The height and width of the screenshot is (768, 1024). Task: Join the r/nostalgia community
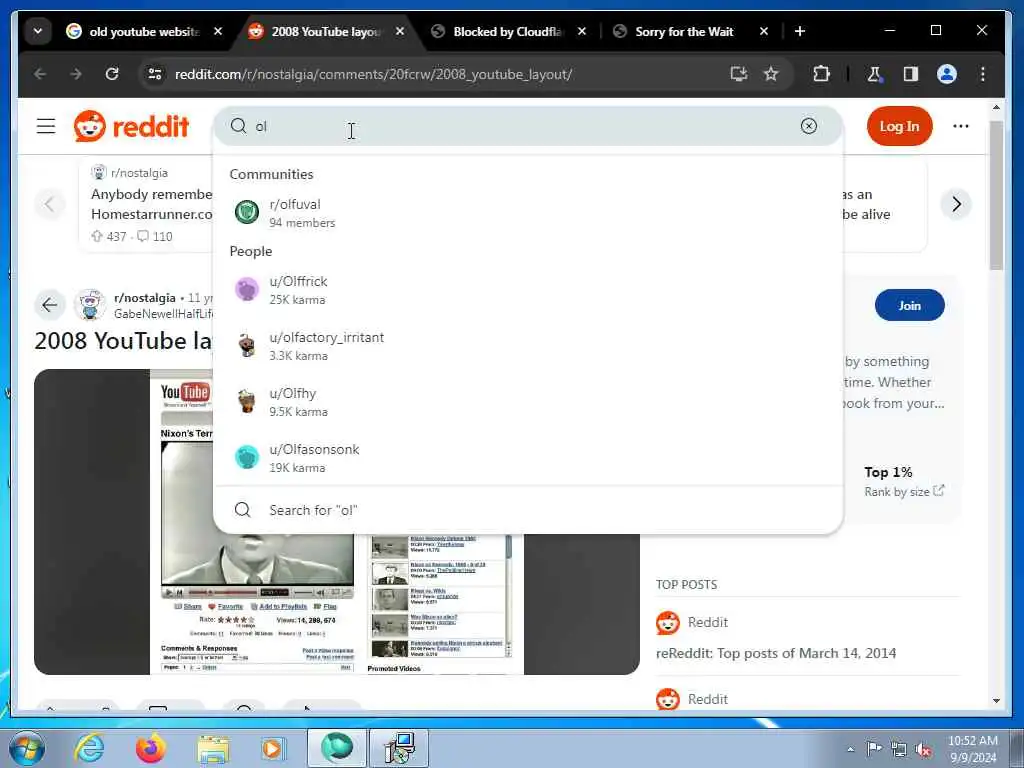point(909,305)
